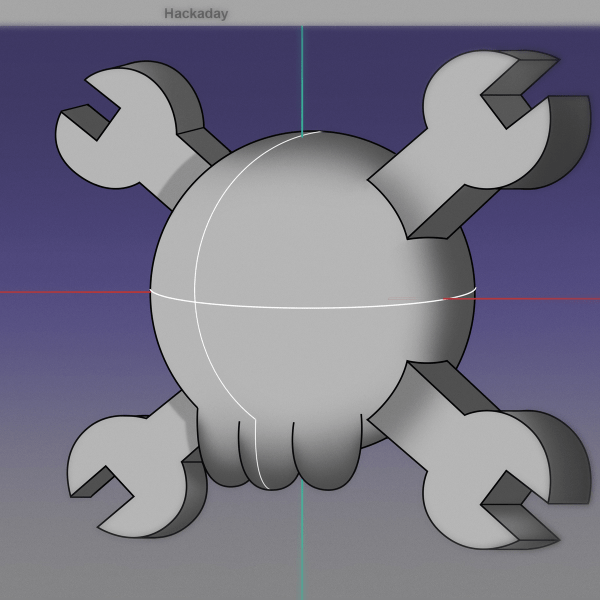The width and height of the screenshot is (600, 600).
Task: Click the cyan vertical axis above the sphere
Action: click(x=301, y=80)
